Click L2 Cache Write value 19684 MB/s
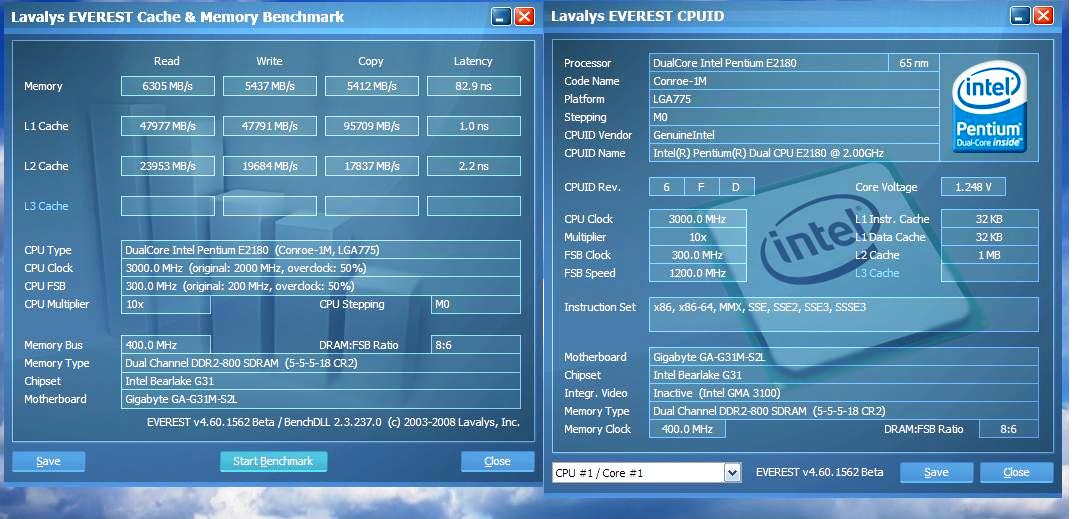 pos(270,165)
